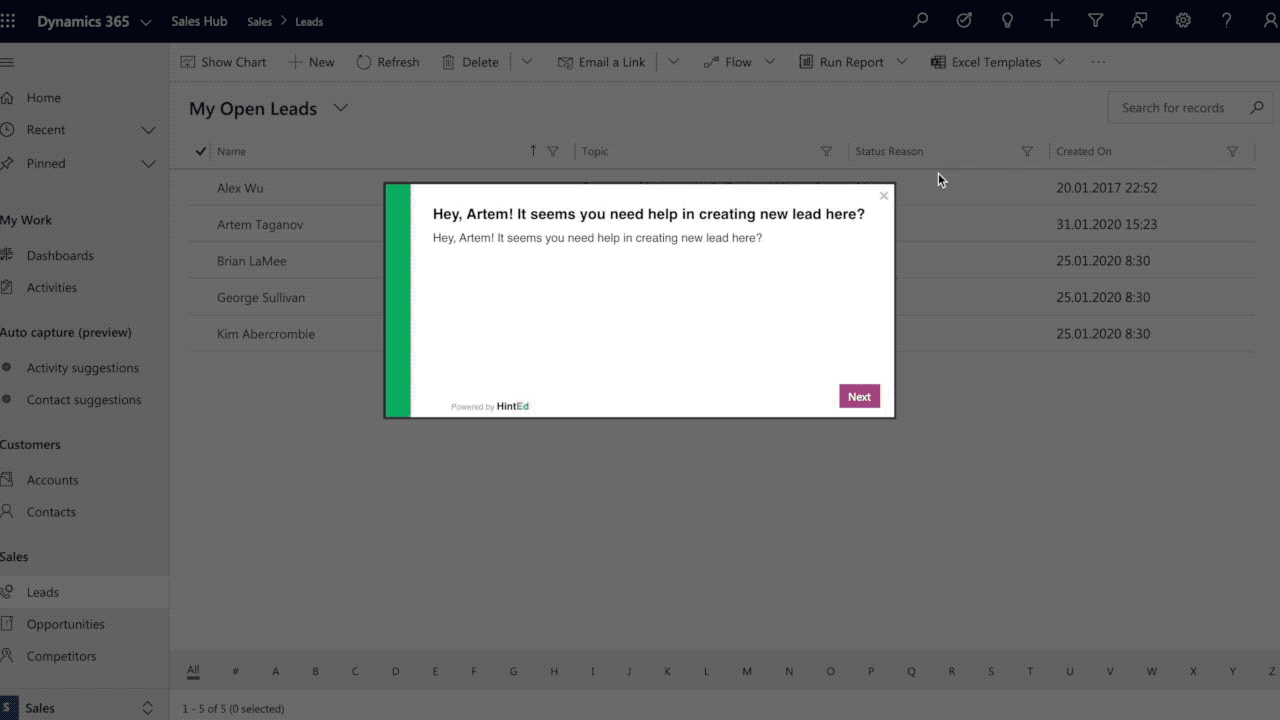Click the Show Chart toolbar button
This screenshot has width=1280, height=720.
point(223,62)
